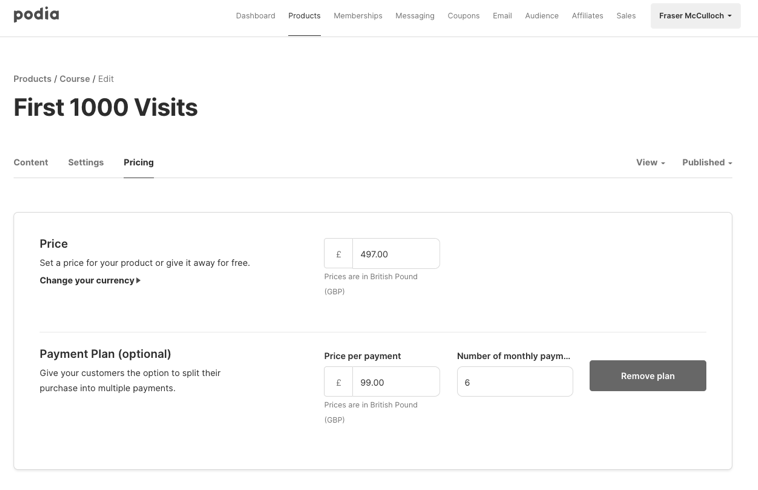Open Audience page

point(541,16)
